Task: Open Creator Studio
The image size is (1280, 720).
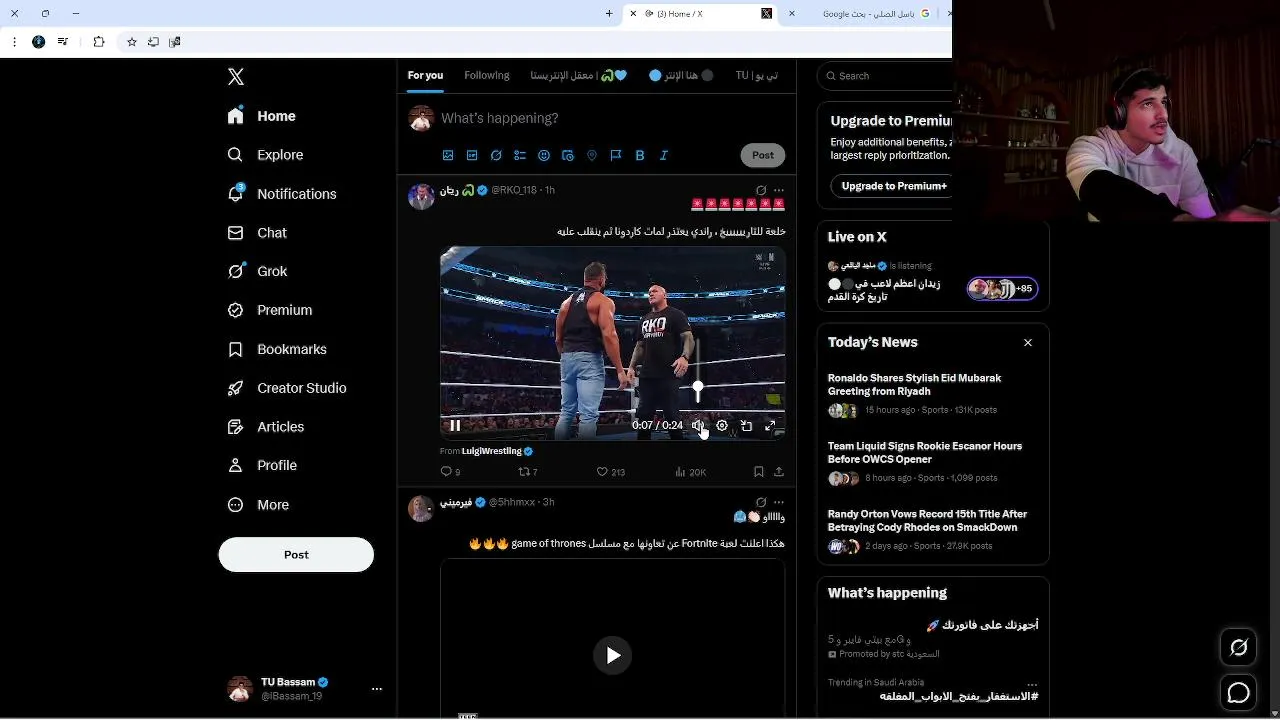Action: click(x=287, y=388)
